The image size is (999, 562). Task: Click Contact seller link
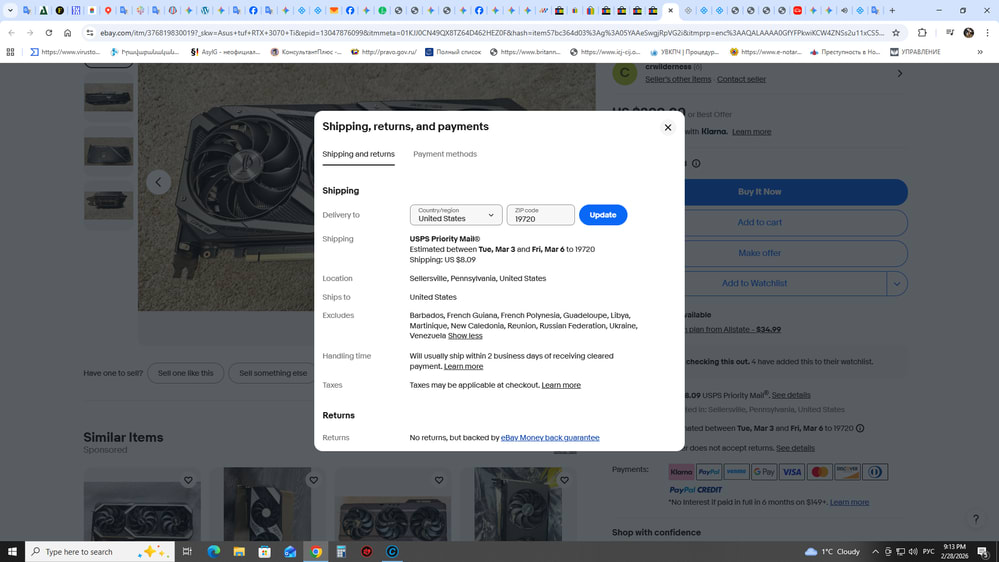point(741,79)
